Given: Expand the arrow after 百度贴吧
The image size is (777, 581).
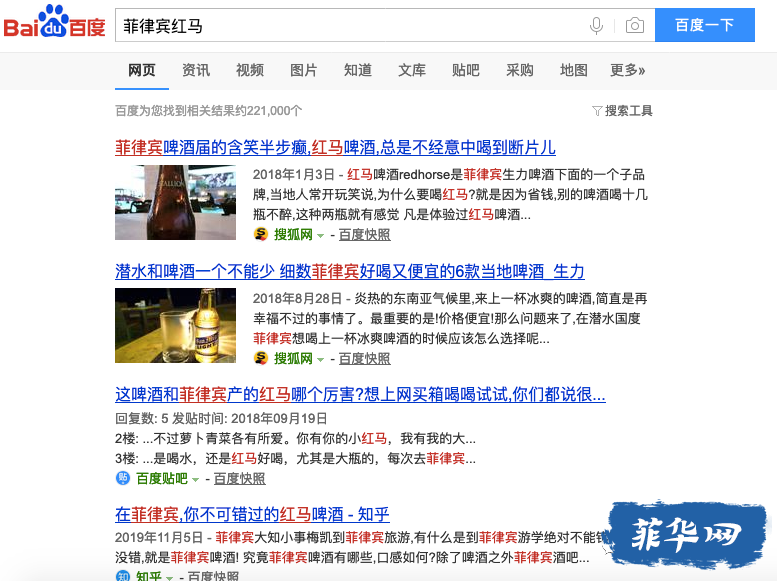Looking at the screenshot, I should [x=195, y=479].
